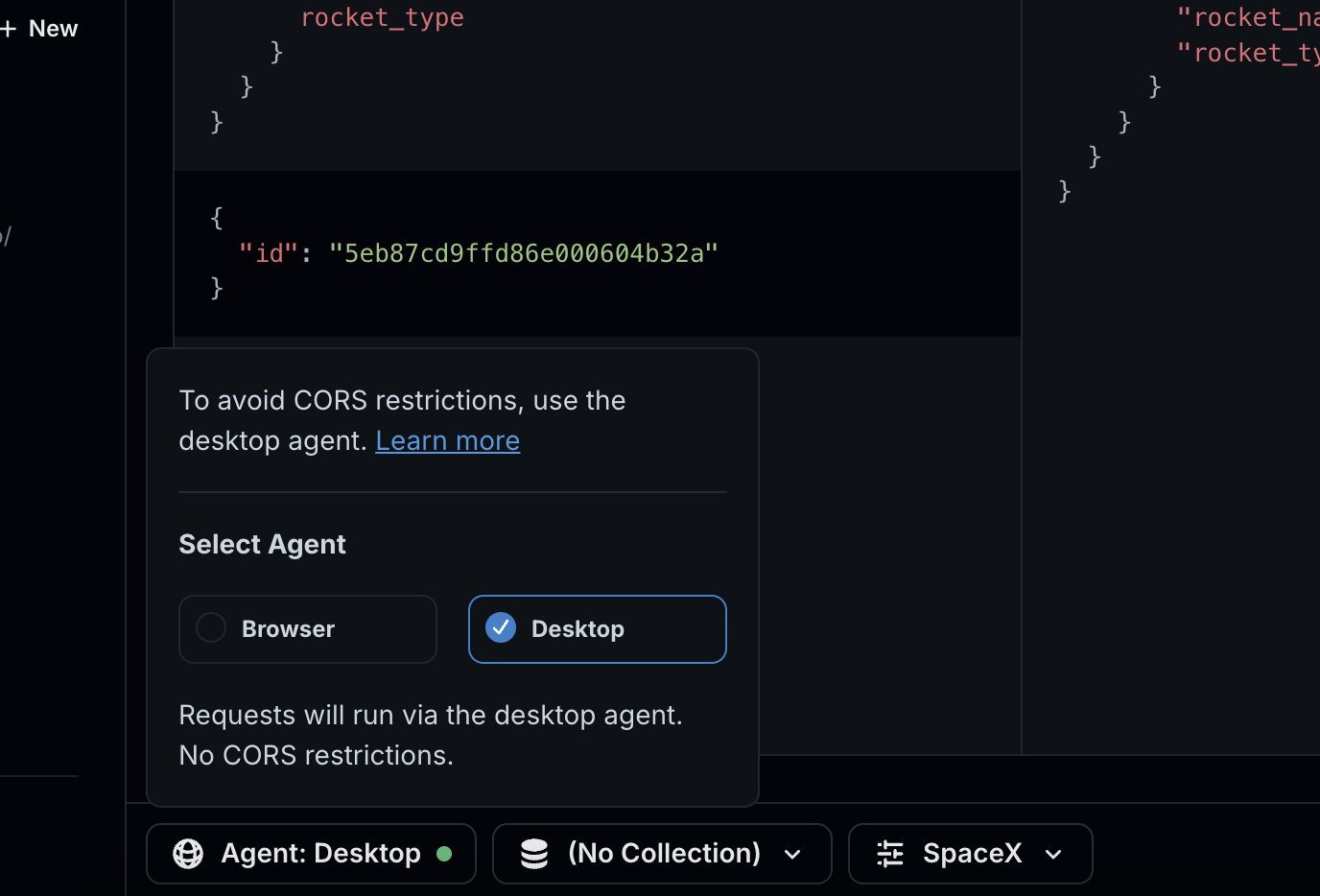Open the SpaceX environment dropdown
The height and width of the screenshot is (896, 1320).
pos(970,853)
